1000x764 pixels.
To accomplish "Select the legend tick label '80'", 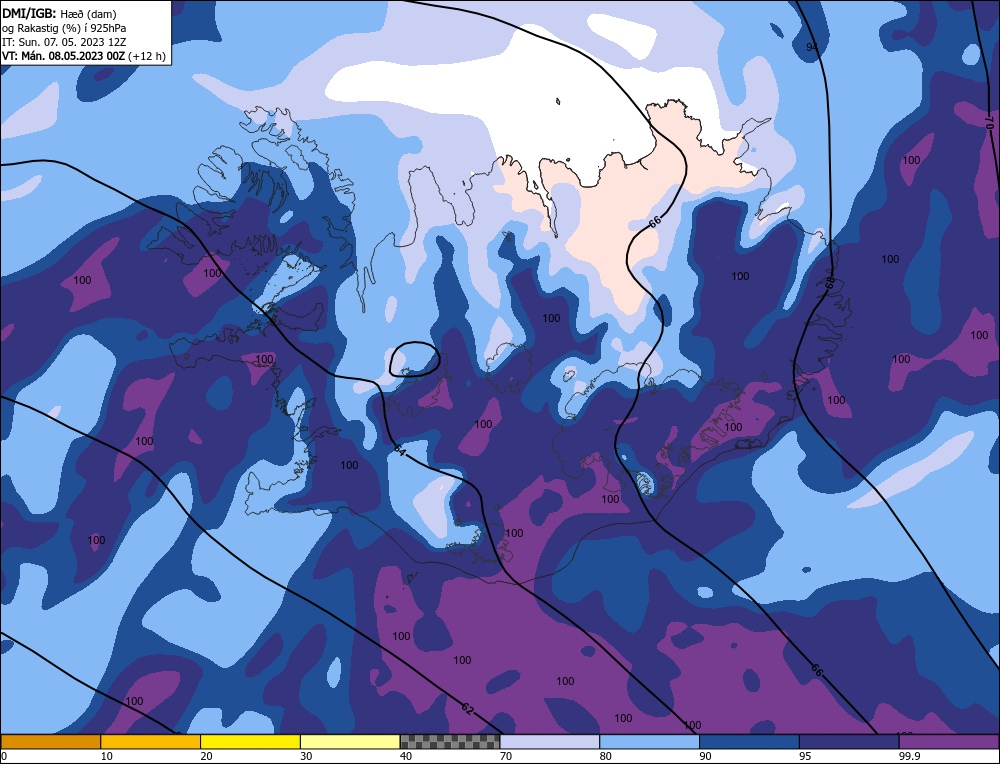I will [x=605, y=756].
